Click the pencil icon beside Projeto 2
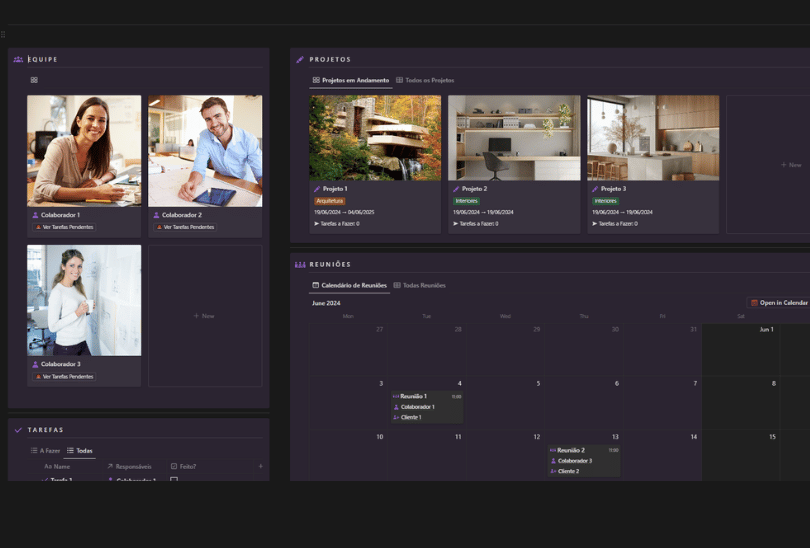Image resolution: width=810 pixels, height=548 pixels. click(x=456, y=189)
